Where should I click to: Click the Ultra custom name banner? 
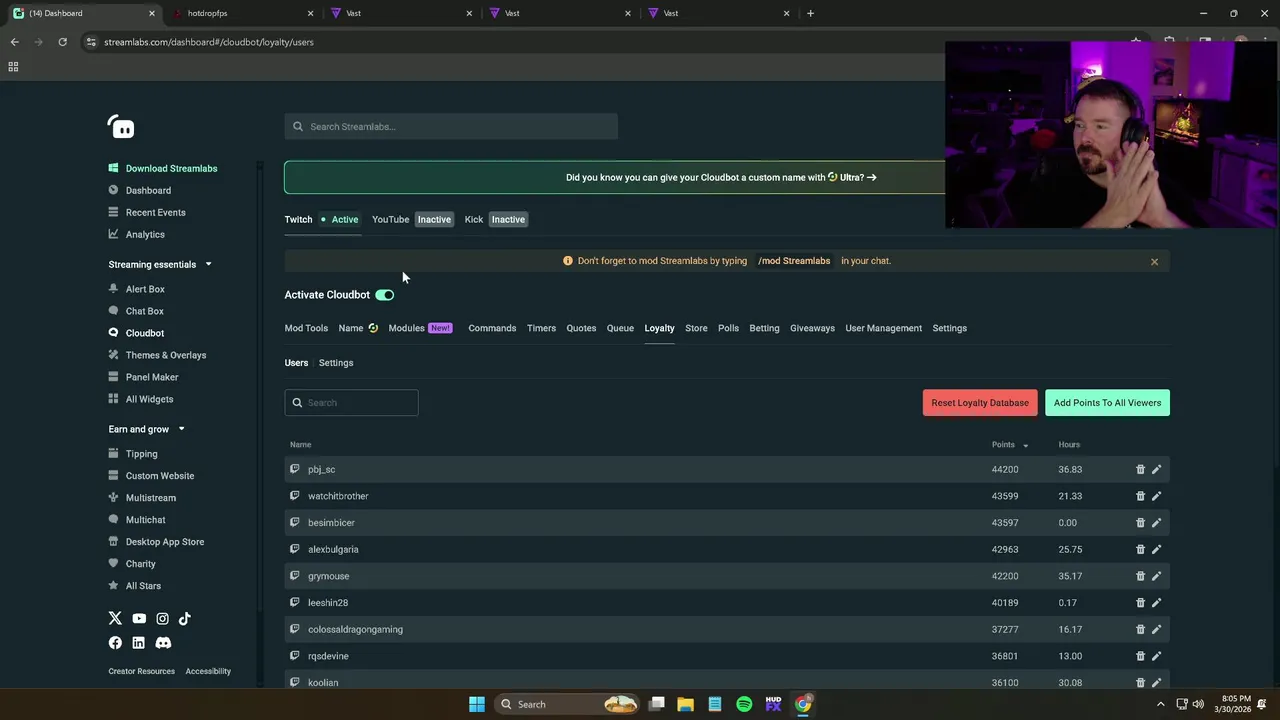(x=720, y=178)
